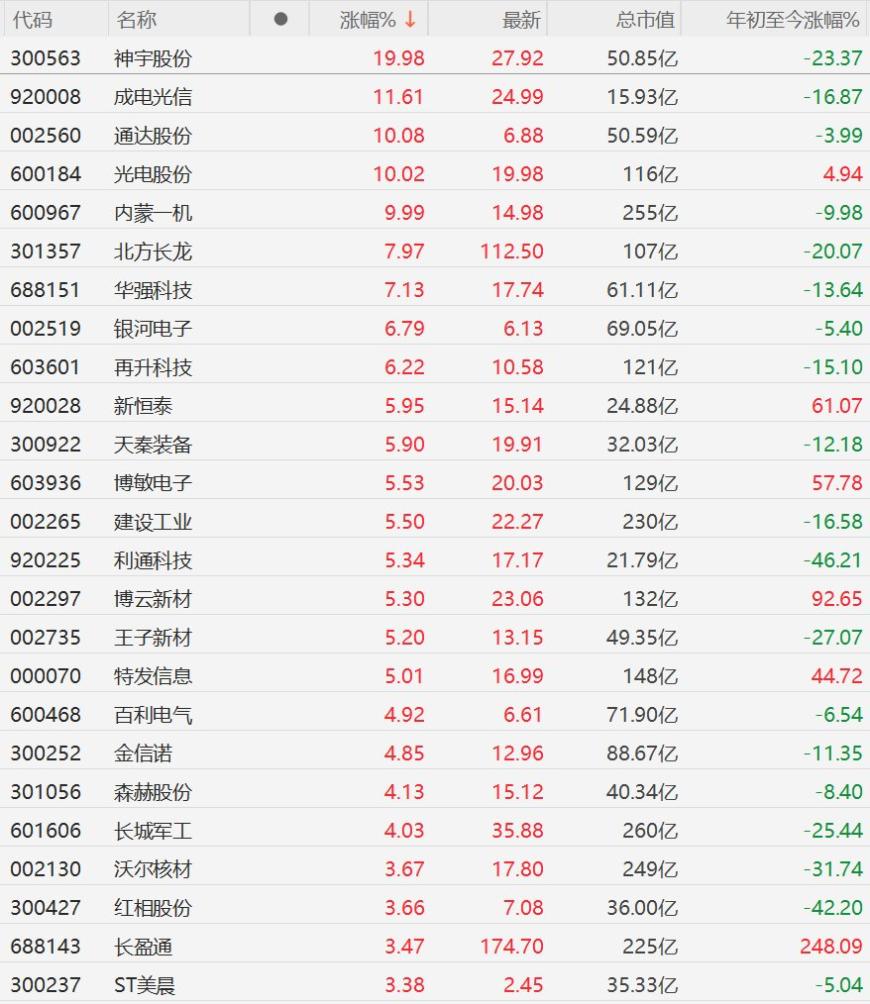Sort by 总市值 column header
This screenshot has height=1004, width=870.
click(x=645, y=20)
